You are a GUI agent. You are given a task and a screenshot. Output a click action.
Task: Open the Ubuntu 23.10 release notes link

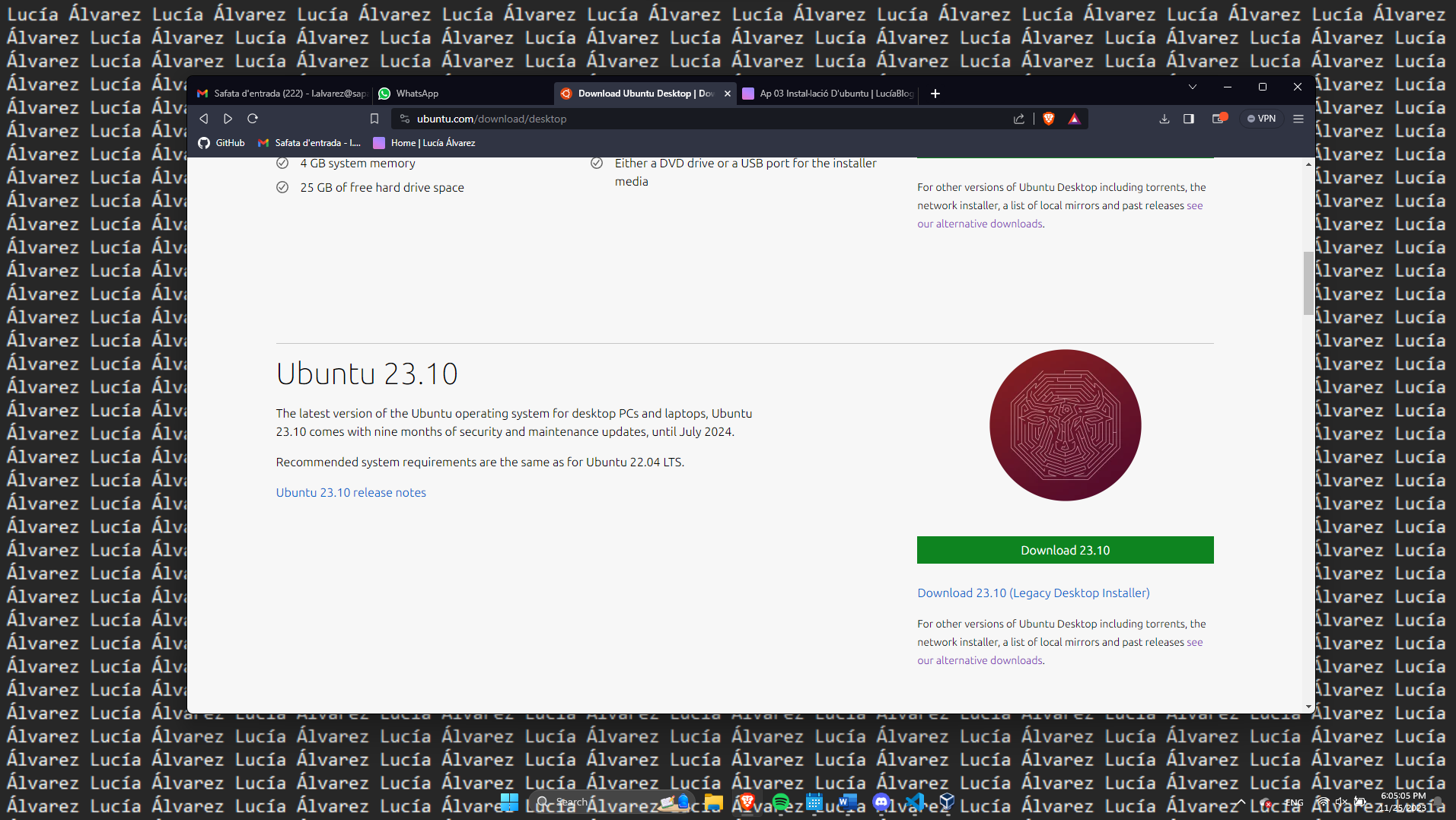(x=351, y=492)
